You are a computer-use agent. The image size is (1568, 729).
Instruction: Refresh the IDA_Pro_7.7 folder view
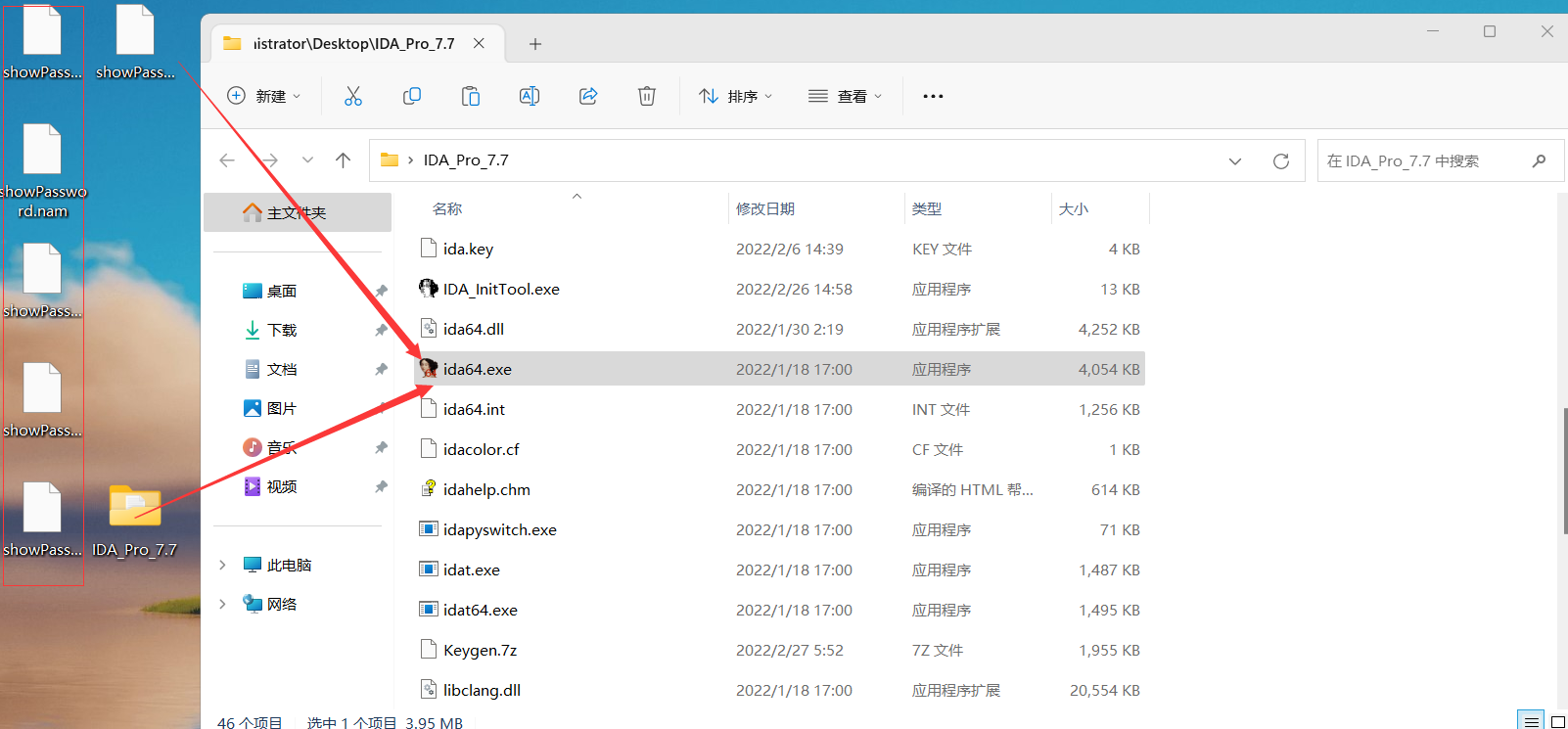(1281, 161)
